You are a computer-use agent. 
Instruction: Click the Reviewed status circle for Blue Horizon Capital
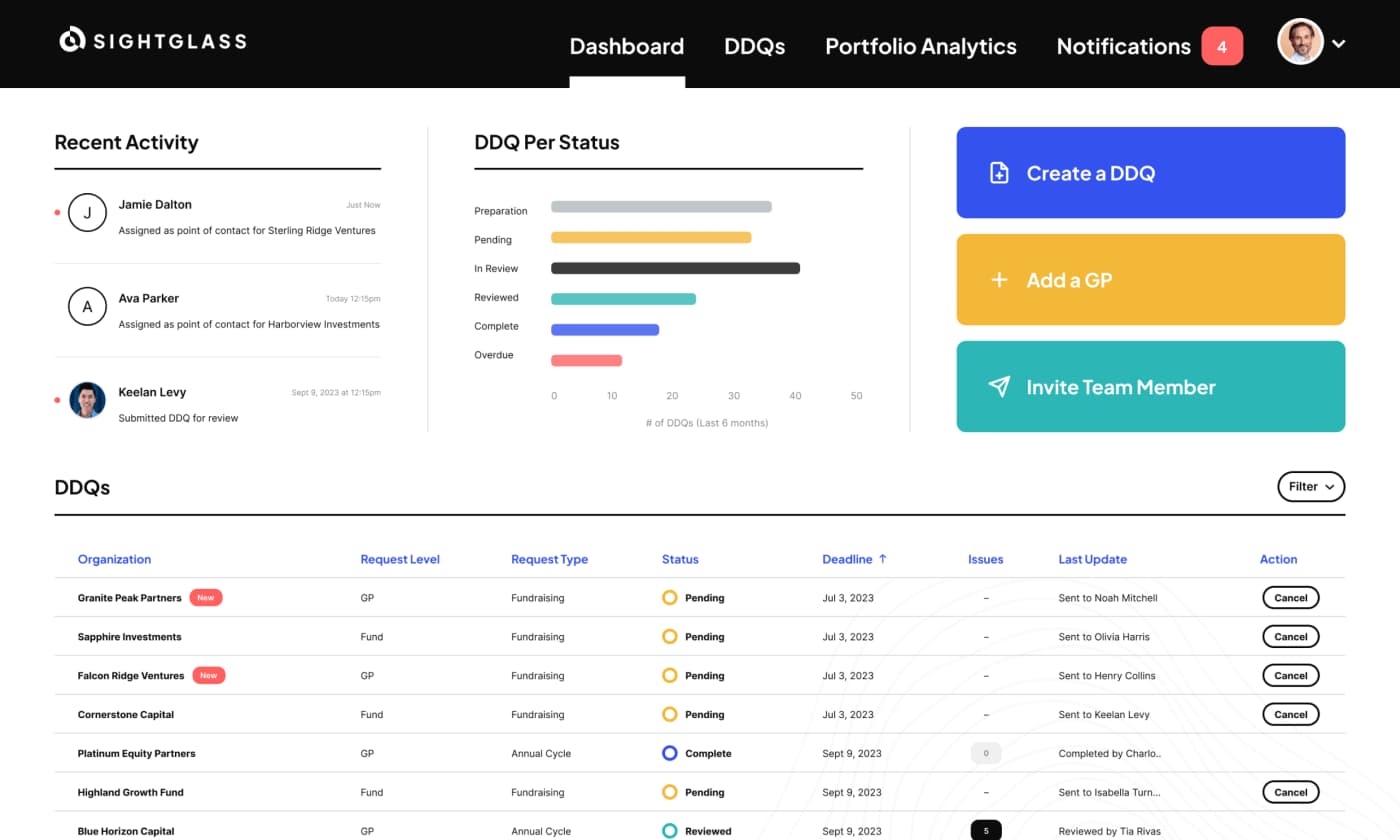[x=670, y=831]
